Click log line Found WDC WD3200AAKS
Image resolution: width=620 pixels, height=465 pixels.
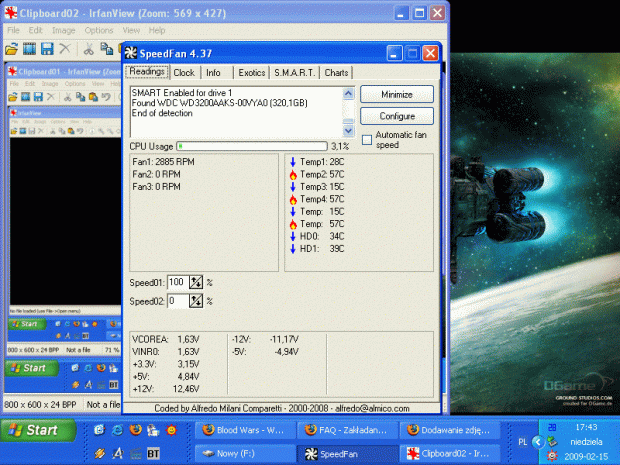tap(219, 103)
